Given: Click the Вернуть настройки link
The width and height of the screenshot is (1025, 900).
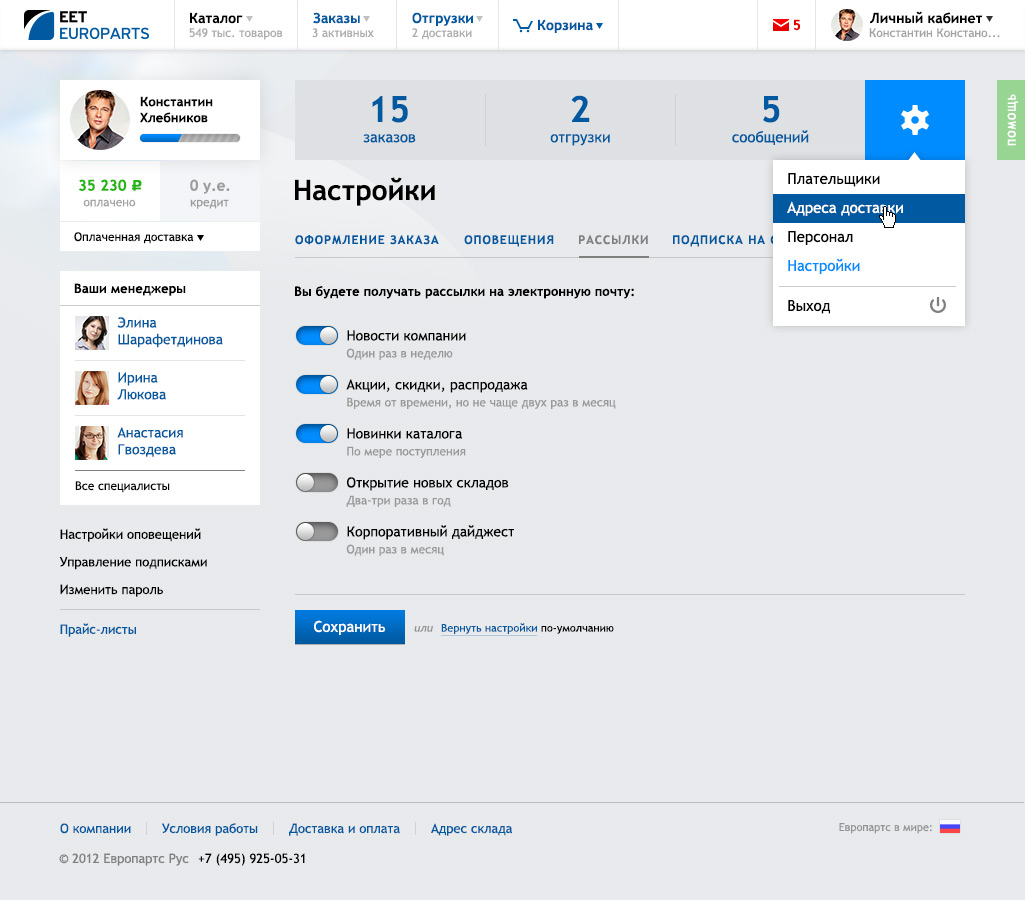Looking at the screenshot, I should 488,629.
